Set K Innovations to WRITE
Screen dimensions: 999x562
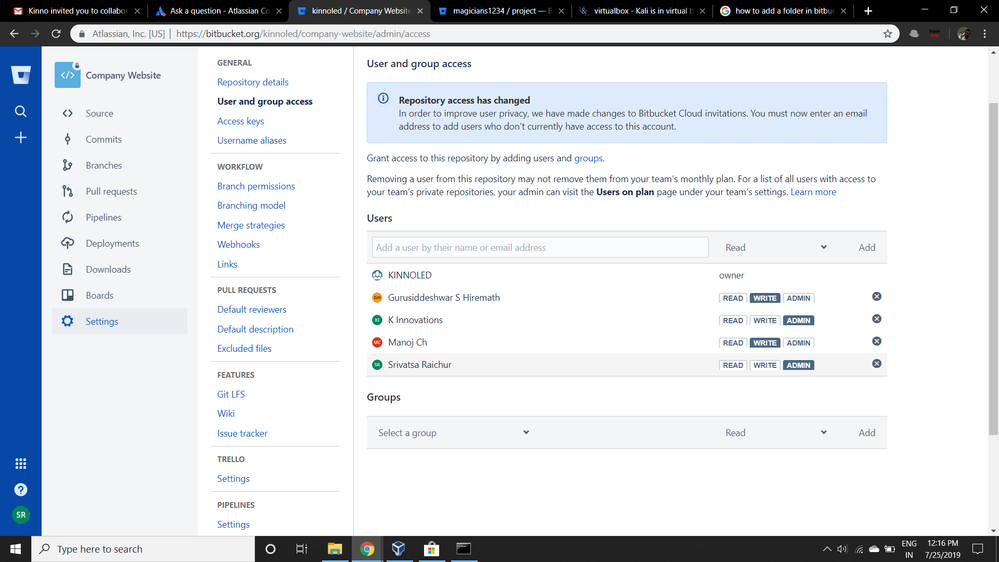point(765,321)
